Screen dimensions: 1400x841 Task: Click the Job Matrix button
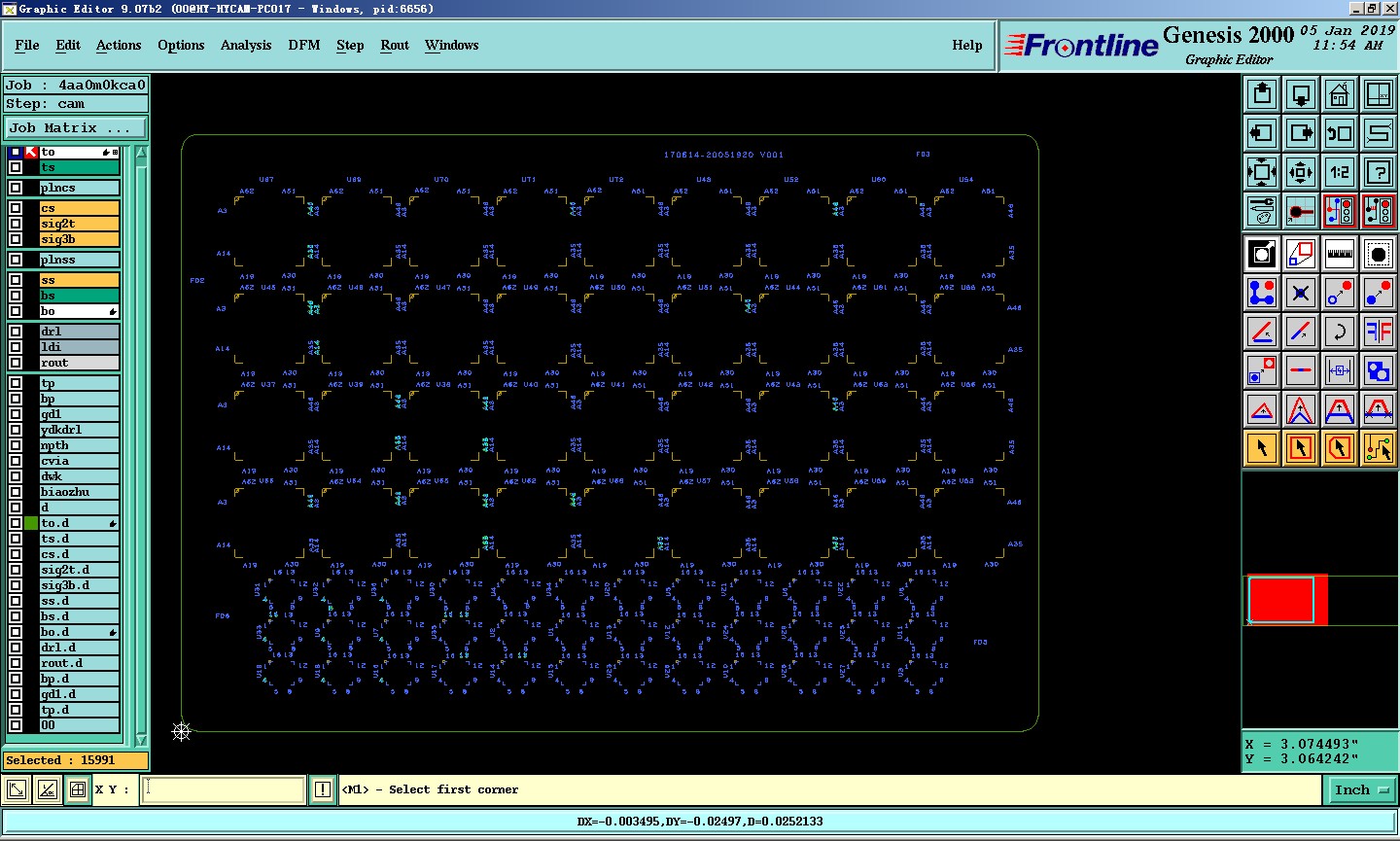pyautogui.click(x=76, y=127)
